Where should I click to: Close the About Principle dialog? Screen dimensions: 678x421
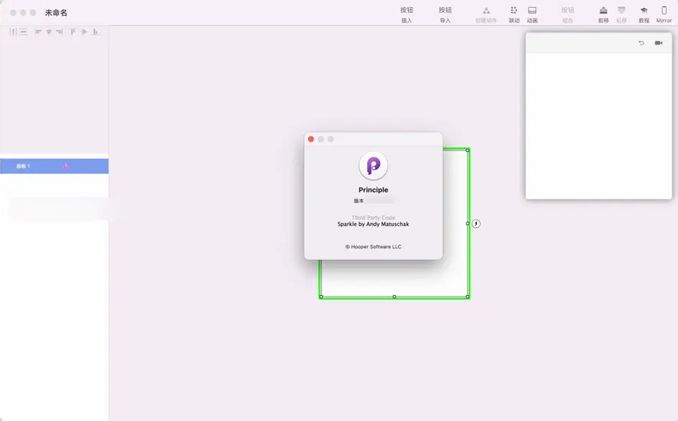(x=311, y=139)
